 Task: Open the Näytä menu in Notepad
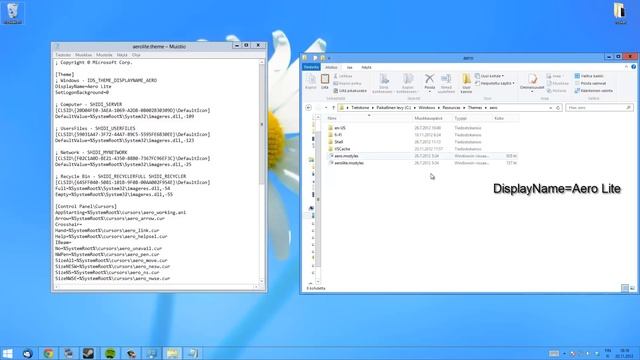(122, 55)
